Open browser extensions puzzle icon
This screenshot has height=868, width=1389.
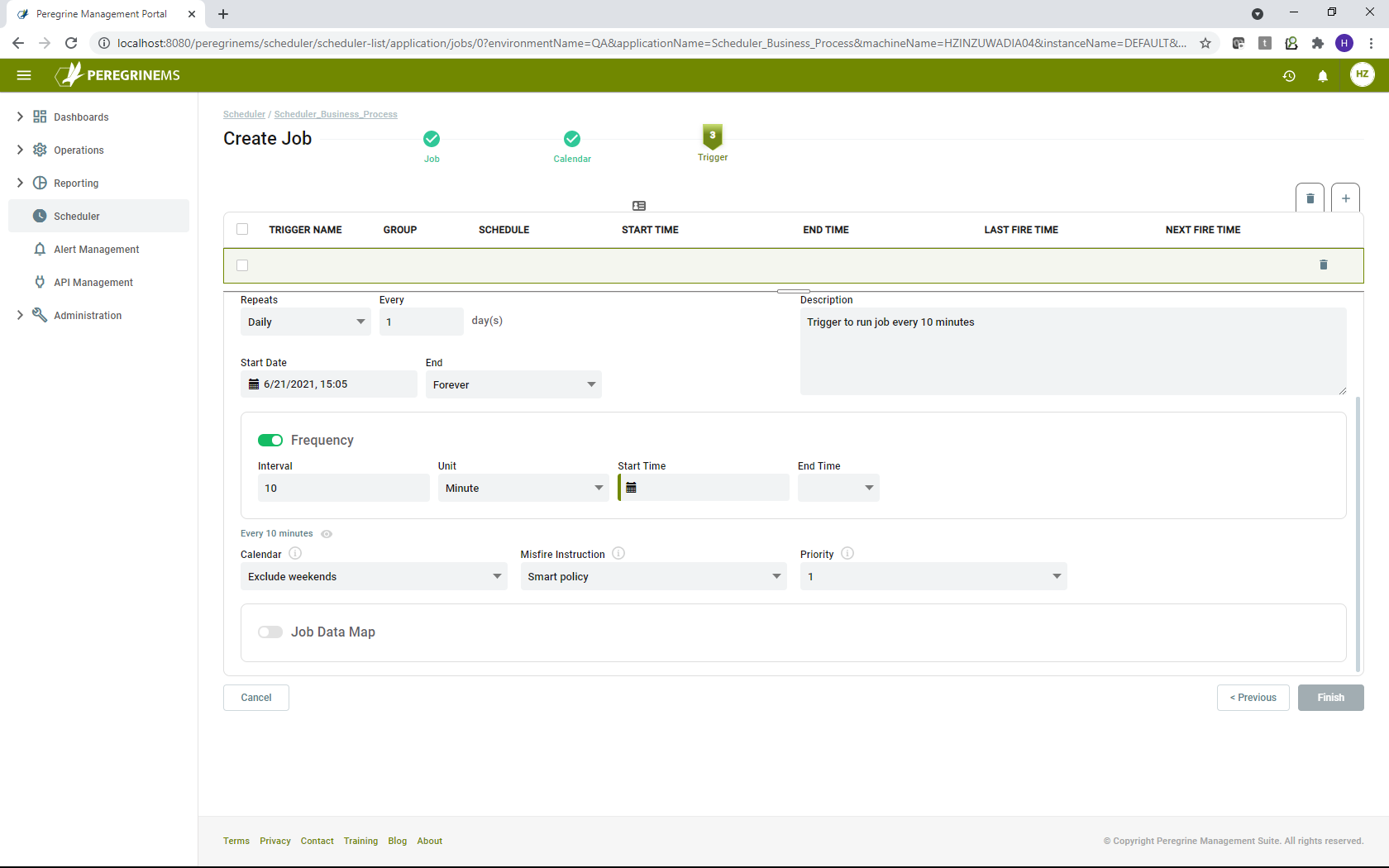click(1318, 43)
